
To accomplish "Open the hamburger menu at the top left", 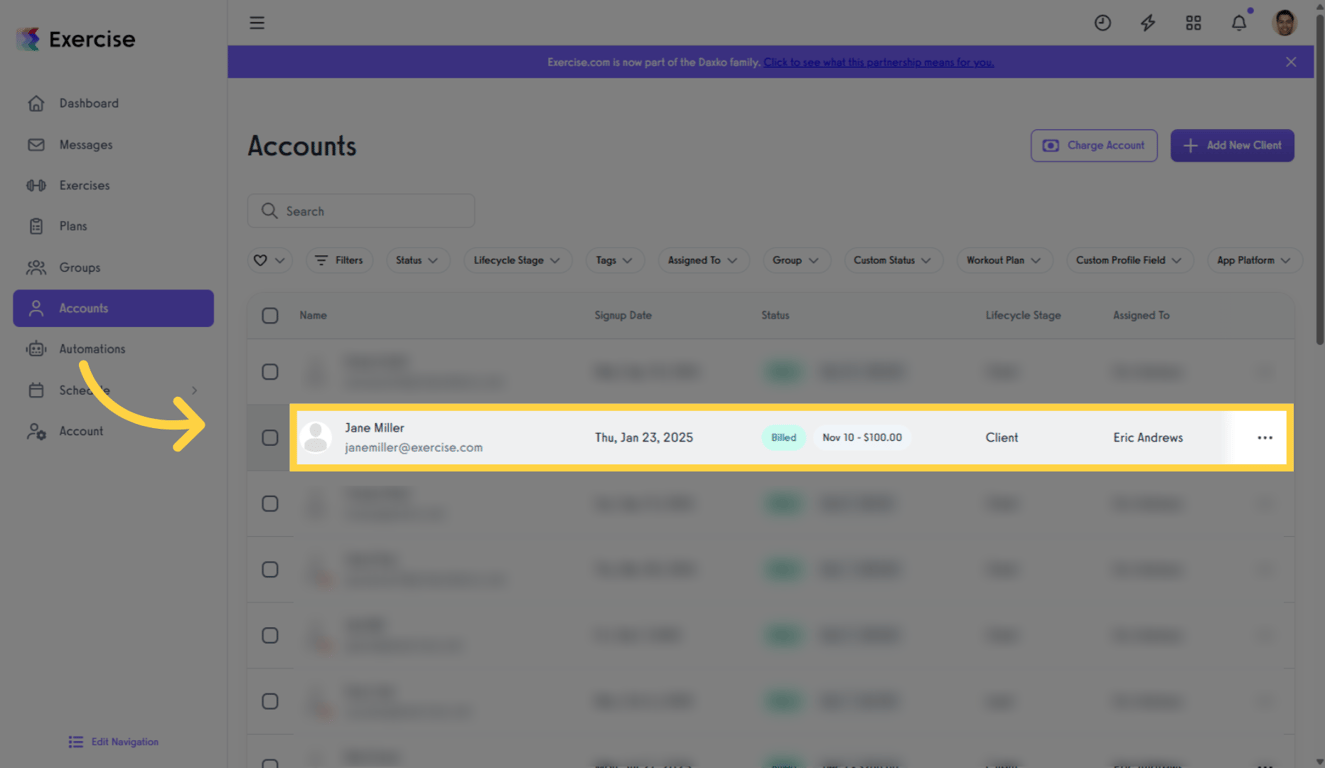I will pyautogui.click(x=257, y=22).
